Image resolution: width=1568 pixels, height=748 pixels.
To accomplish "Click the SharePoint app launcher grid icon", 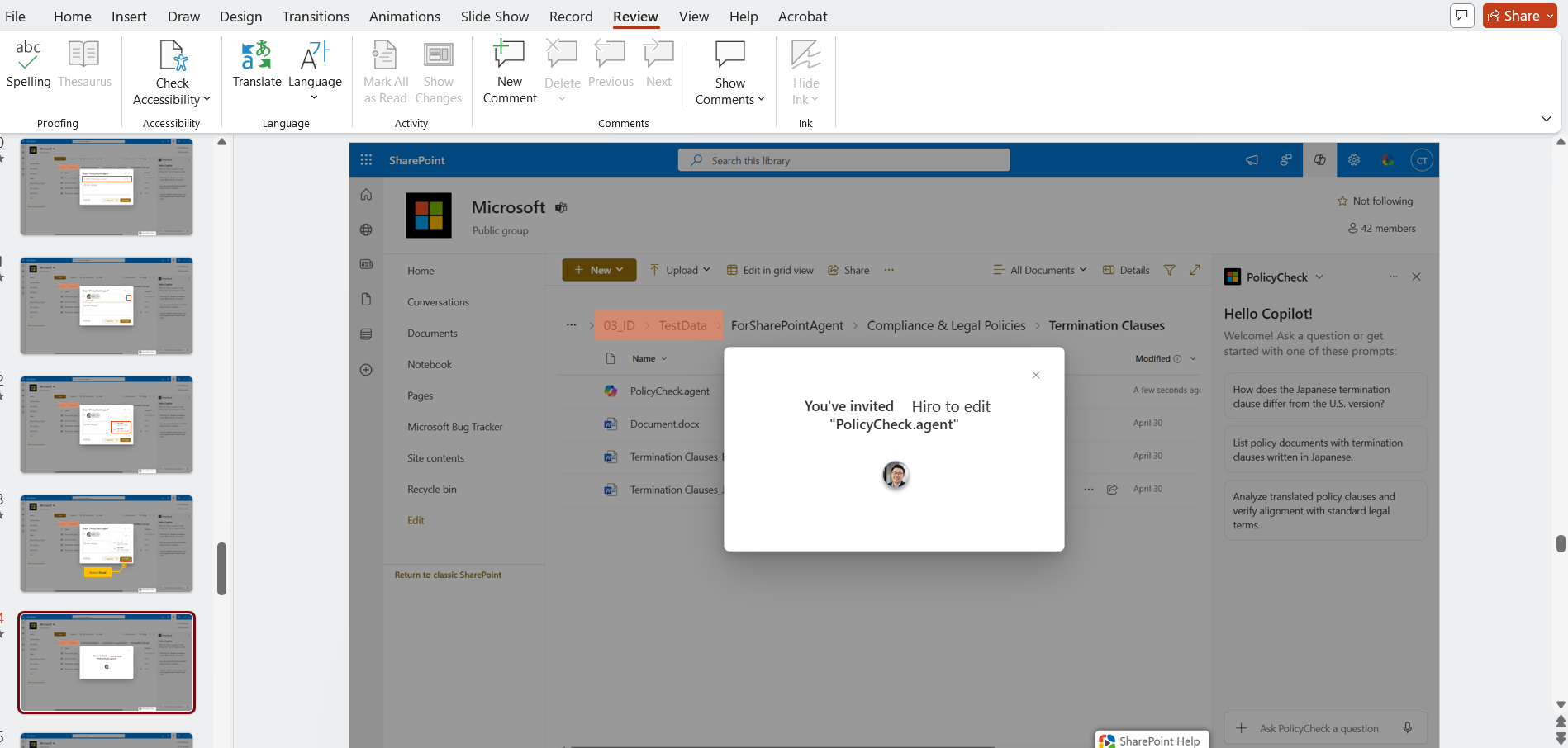I will click(x=366, y=160).
